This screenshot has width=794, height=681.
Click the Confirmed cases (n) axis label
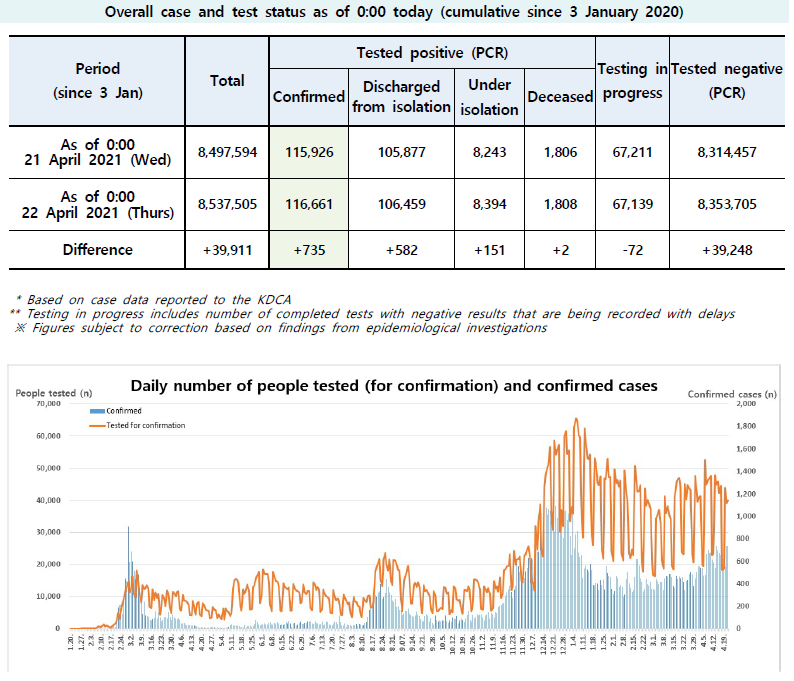coord(732,395)
